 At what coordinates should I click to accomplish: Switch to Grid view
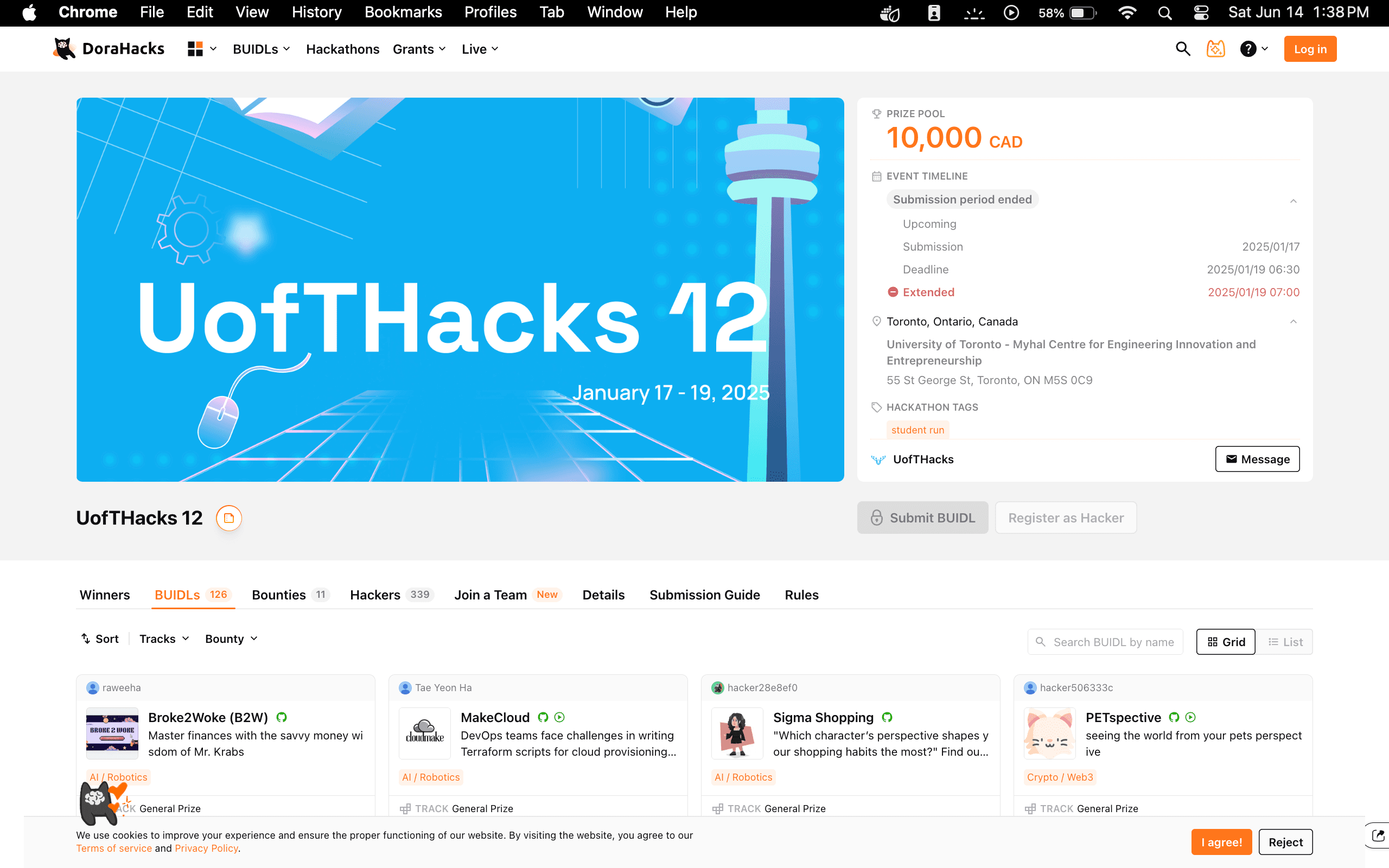pyautogui.click(x=1226, y=642)
